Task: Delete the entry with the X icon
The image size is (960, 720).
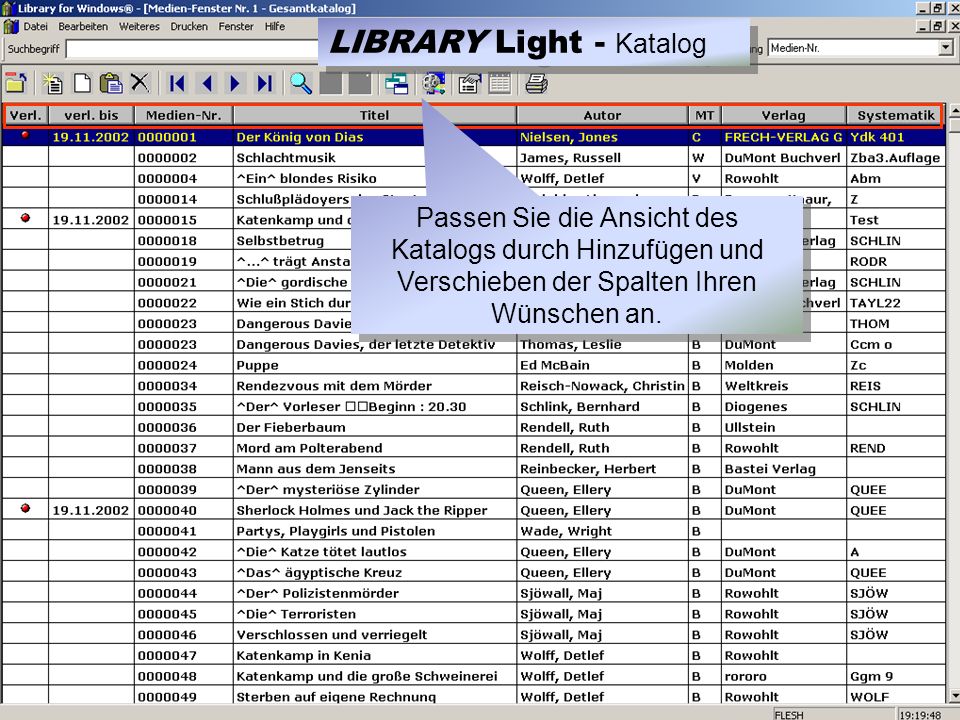Action: coord(140,83)
